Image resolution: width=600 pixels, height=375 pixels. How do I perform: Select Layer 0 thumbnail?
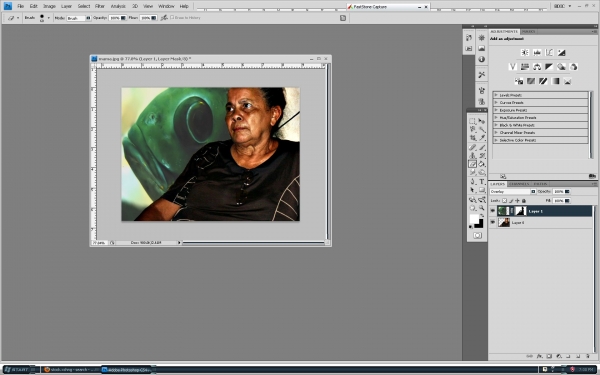[x=504, y=222]
